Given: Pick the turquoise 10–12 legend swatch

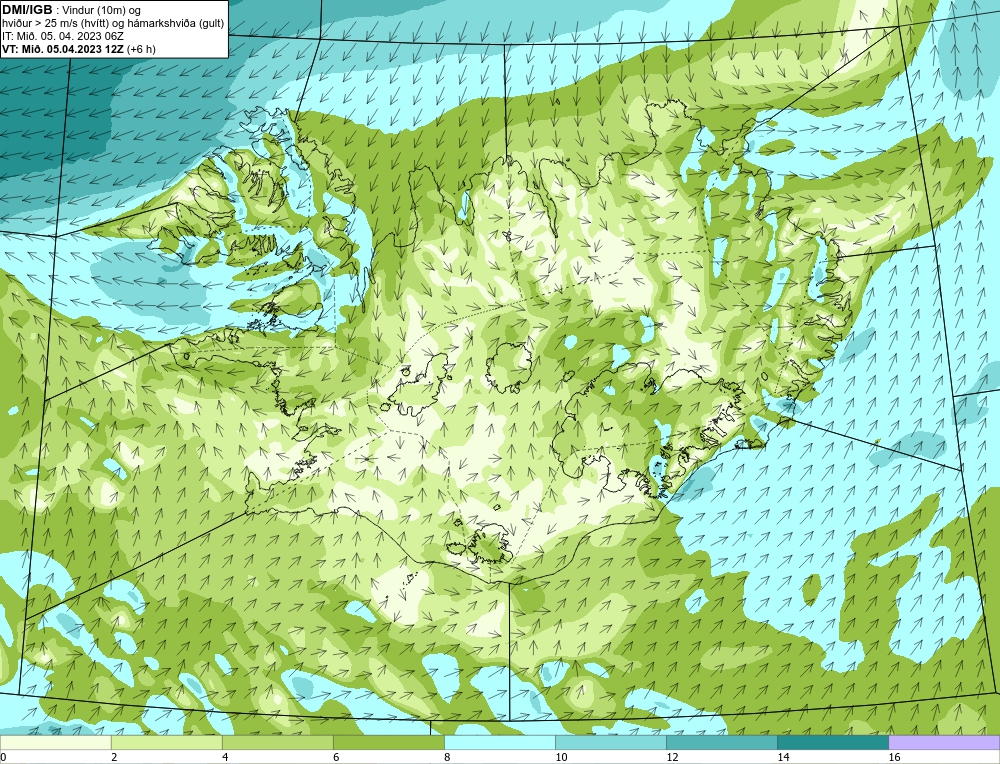Looking at the screenshot, I should [610, 742].
